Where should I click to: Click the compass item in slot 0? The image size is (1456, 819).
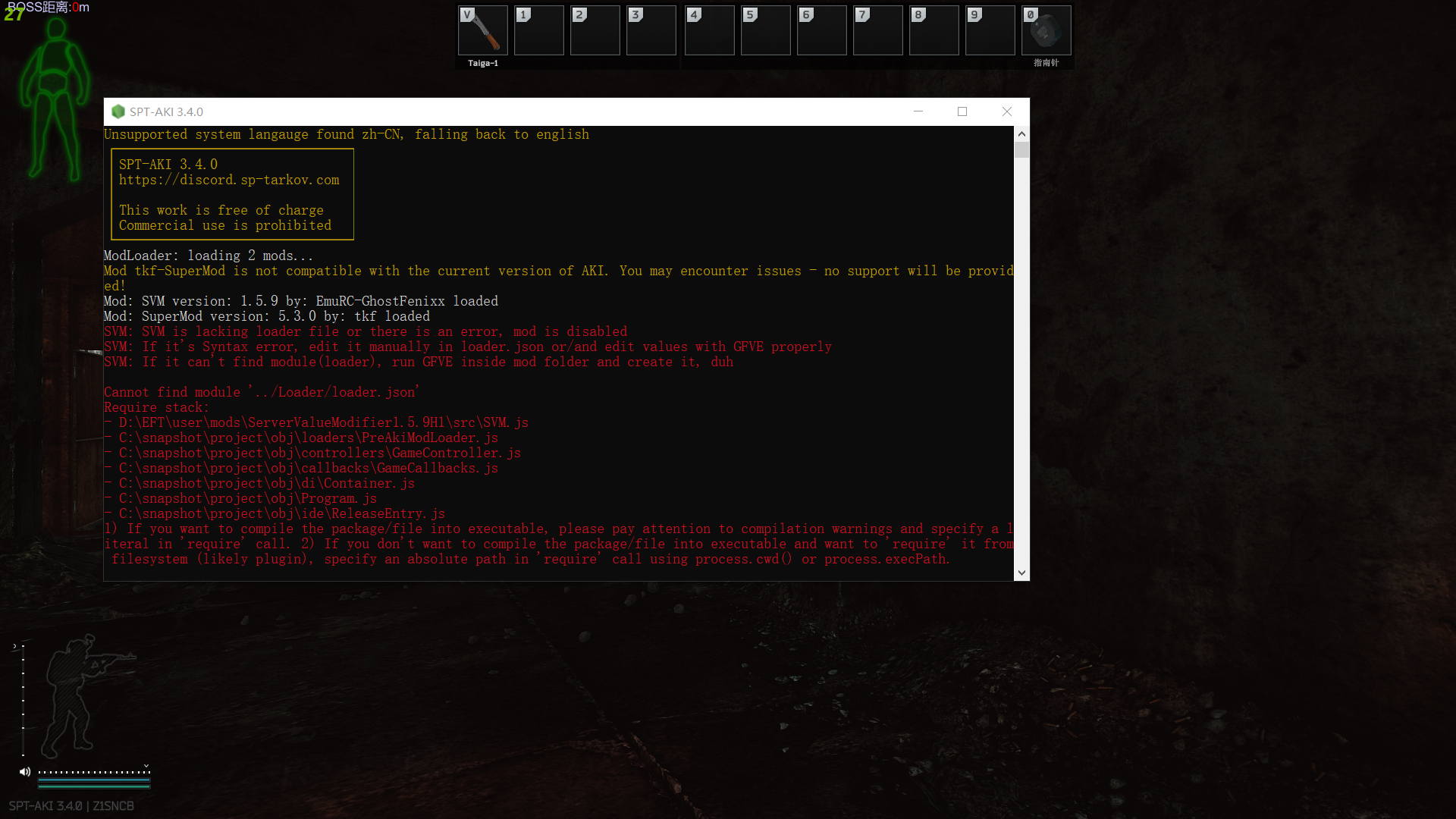point(1046,31)
